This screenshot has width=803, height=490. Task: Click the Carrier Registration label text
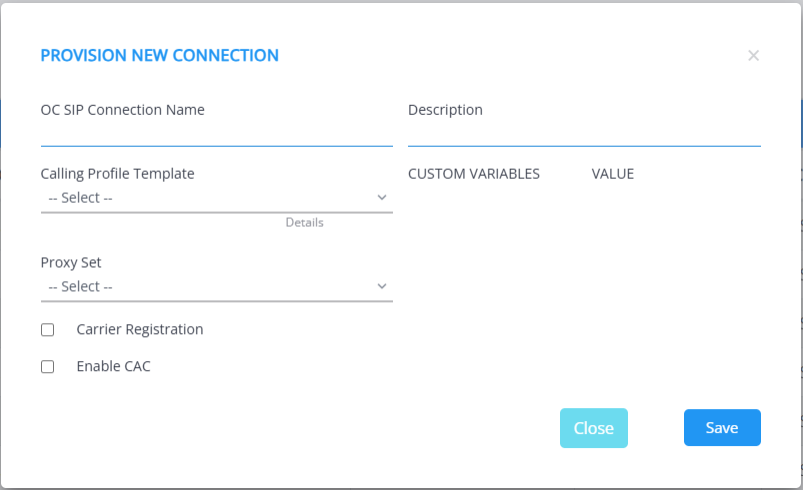[x=139, y=329]
